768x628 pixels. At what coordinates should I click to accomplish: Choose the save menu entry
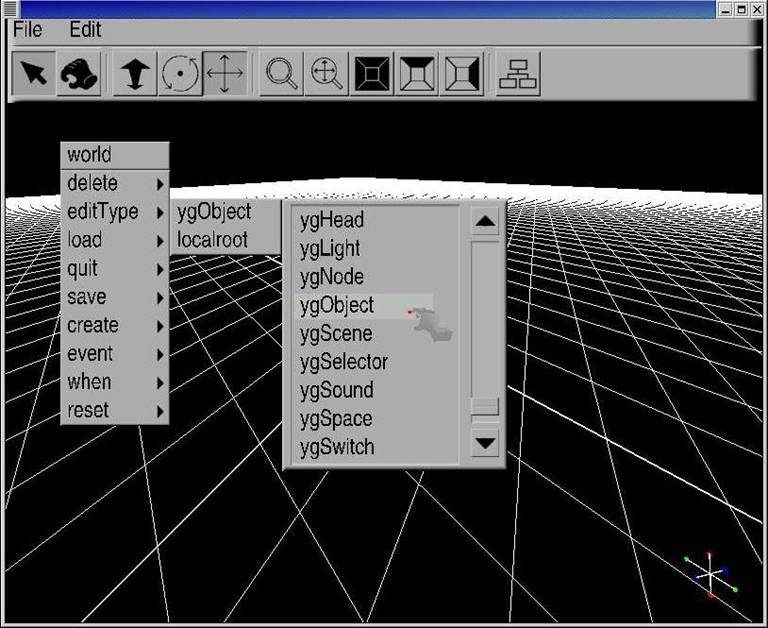coord(115,297)
